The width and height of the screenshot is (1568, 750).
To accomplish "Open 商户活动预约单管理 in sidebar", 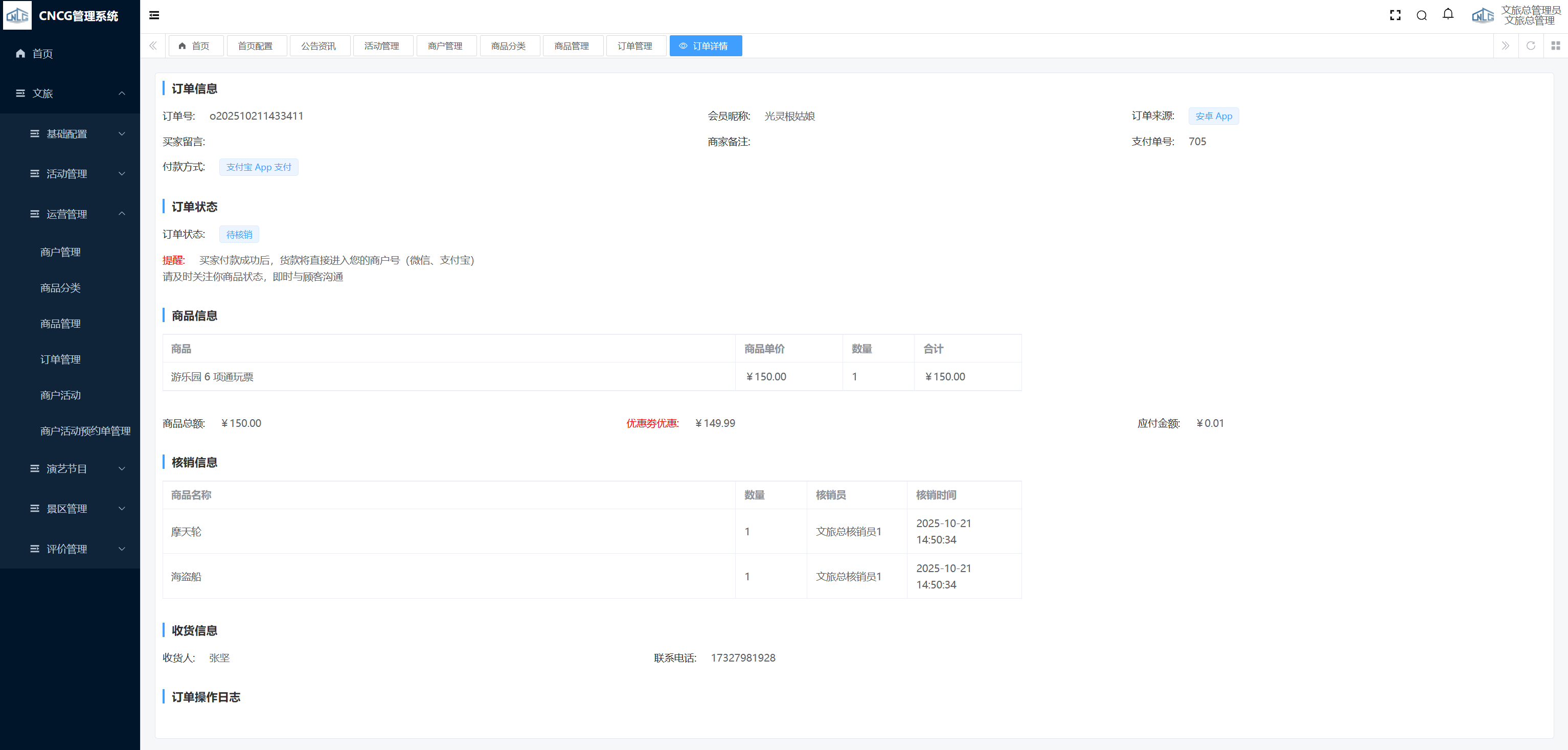I will click(85, 431).
